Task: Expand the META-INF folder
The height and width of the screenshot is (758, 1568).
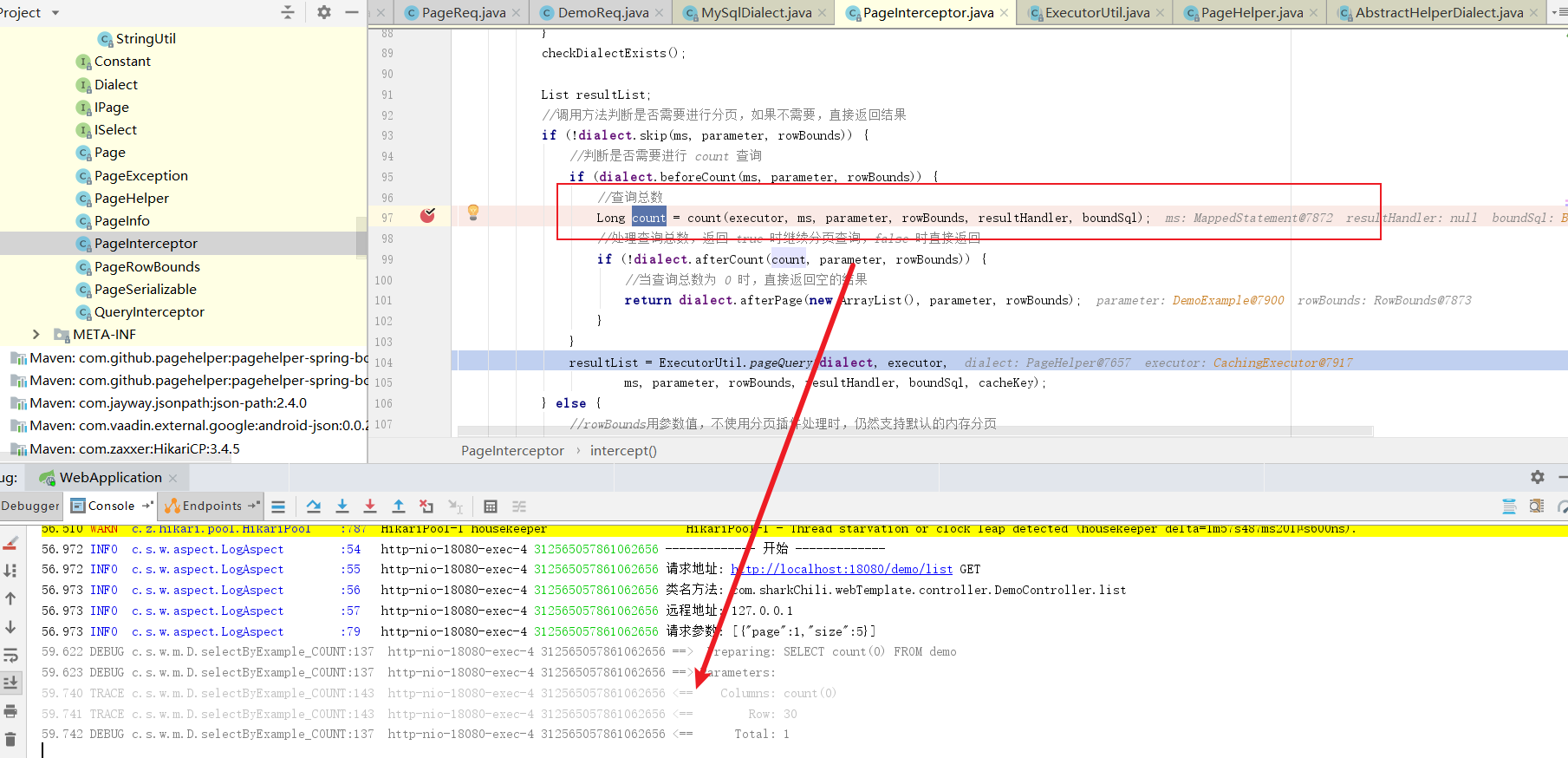Action: pos(36,335)
